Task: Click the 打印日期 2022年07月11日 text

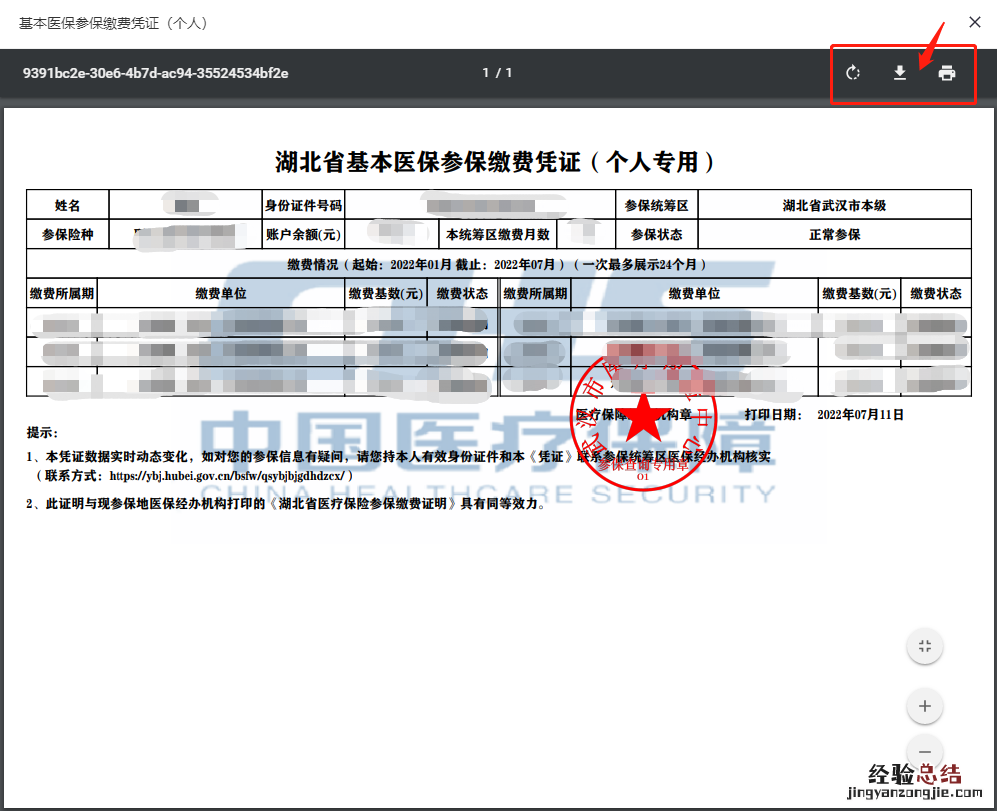Action: (x=824, y=414)
